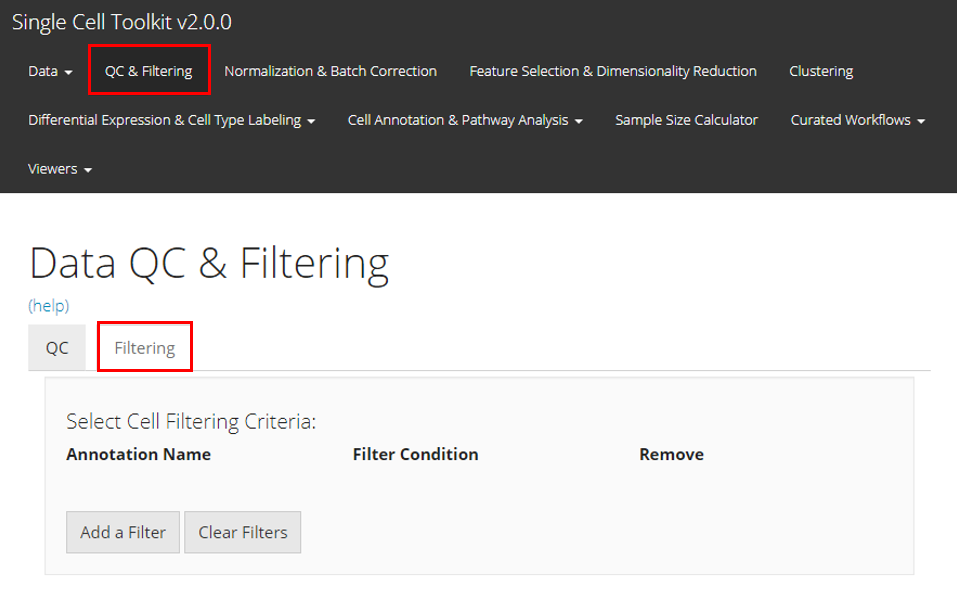The width and height of the screenshot is (957, 599).
Task: Click the Annotation Name column header
Action: [138, 454]
